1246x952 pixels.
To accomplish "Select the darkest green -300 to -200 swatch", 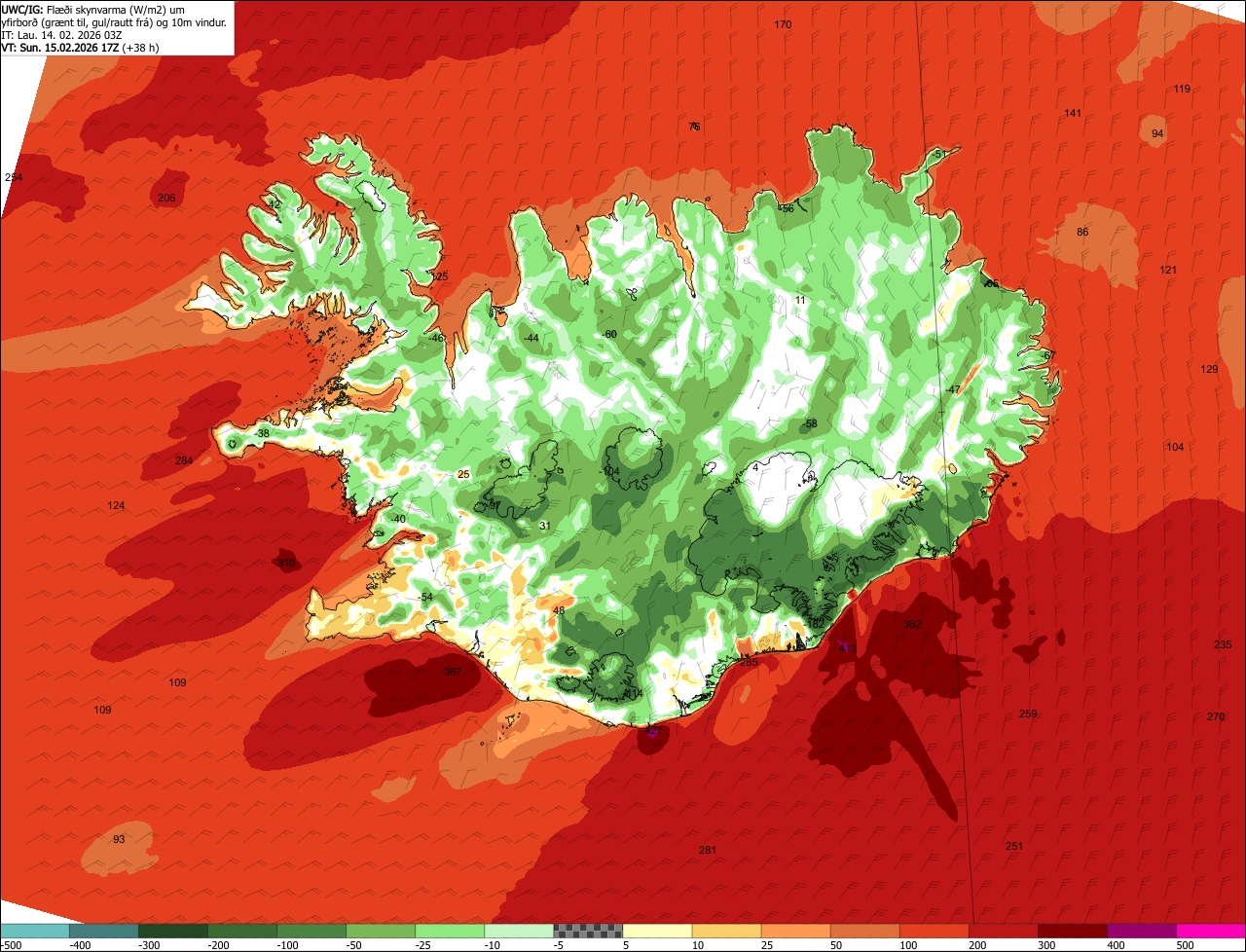I will point(173,931).
